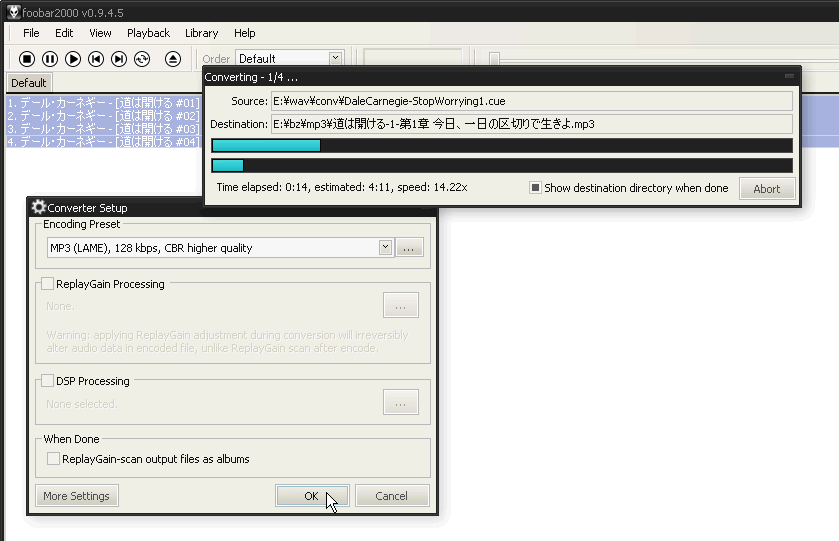Select playlist track #03

click(103, 128)
